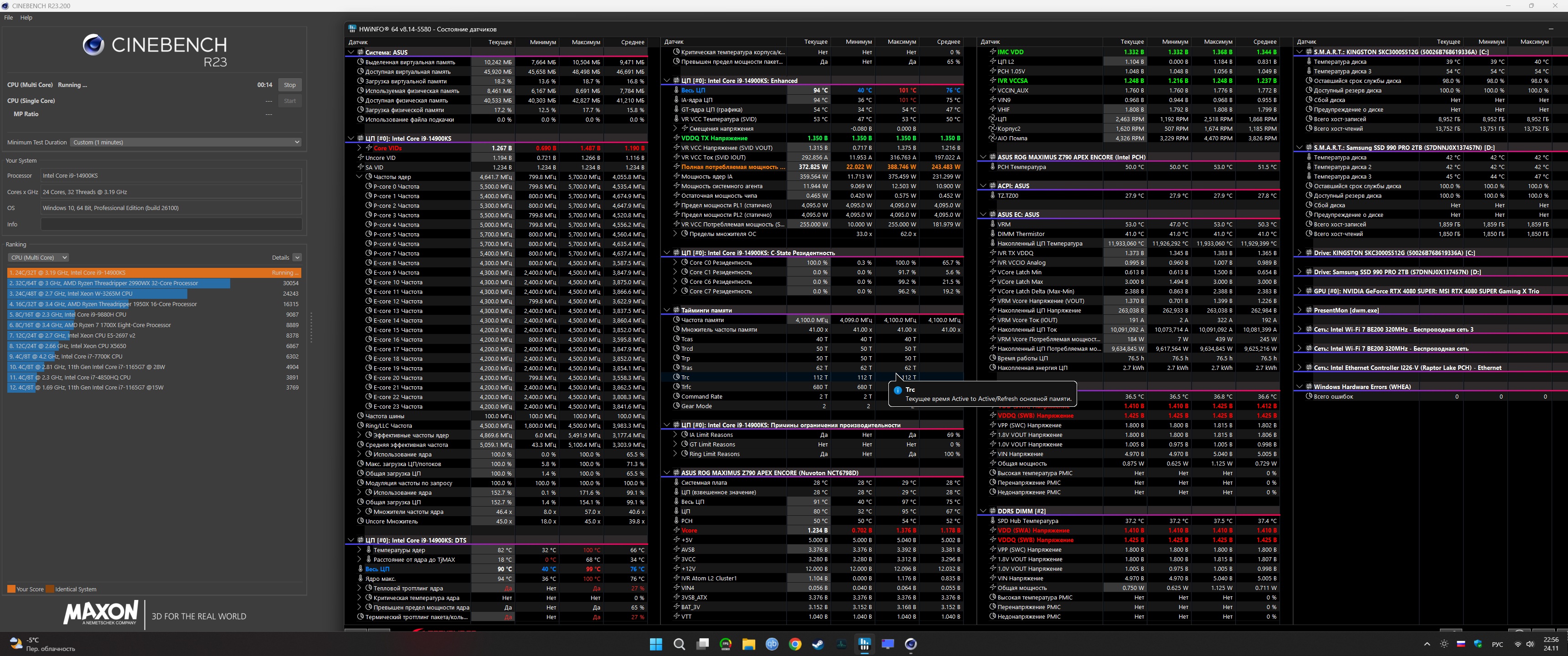The width and height of the screenshot is (1568, 656).
Task: Collapse the Система: ASUS sensor group
Action: (x=351, y=52)
